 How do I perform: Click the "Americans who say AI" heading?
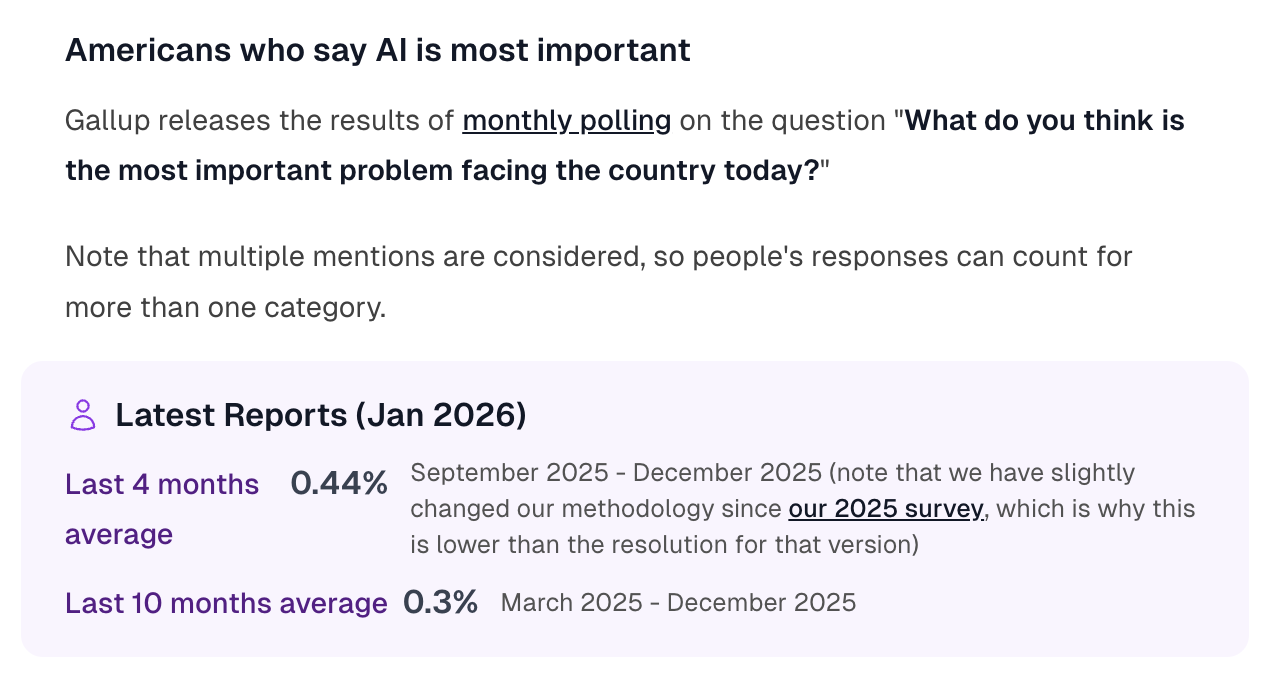(377, 50)
